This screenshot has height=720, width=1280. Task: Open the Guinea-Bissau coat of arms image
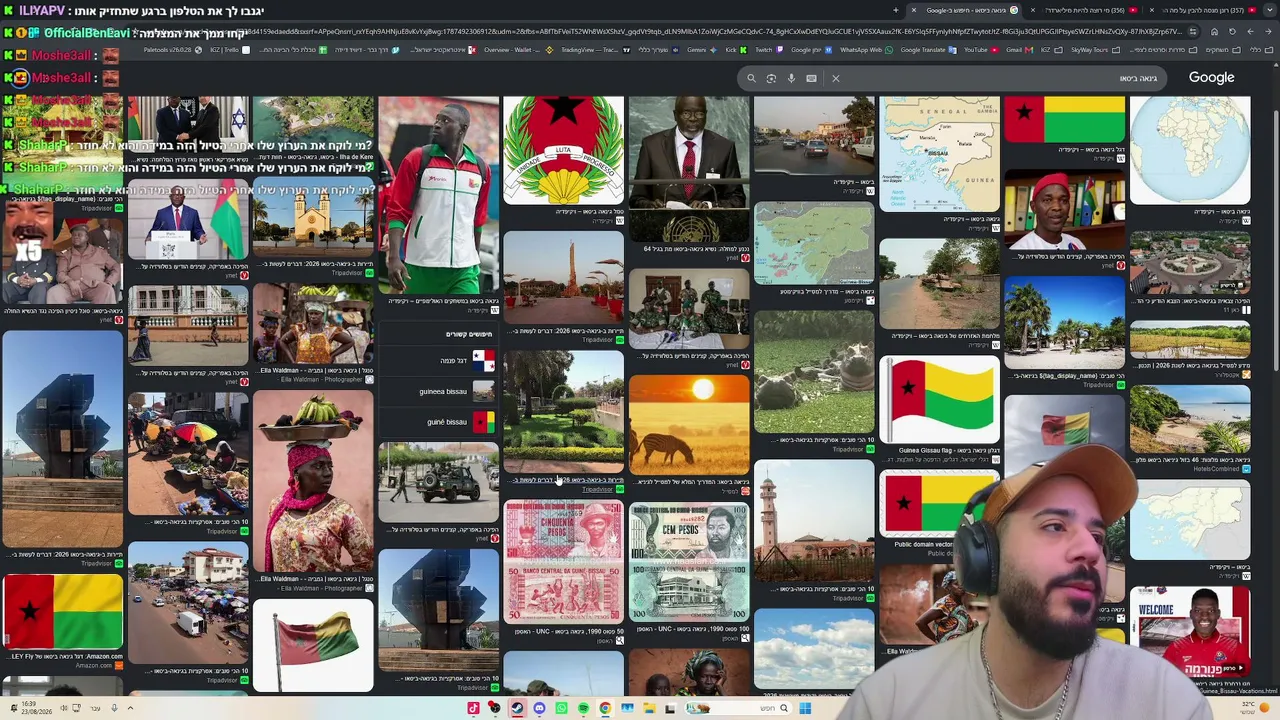click(563, 150)
